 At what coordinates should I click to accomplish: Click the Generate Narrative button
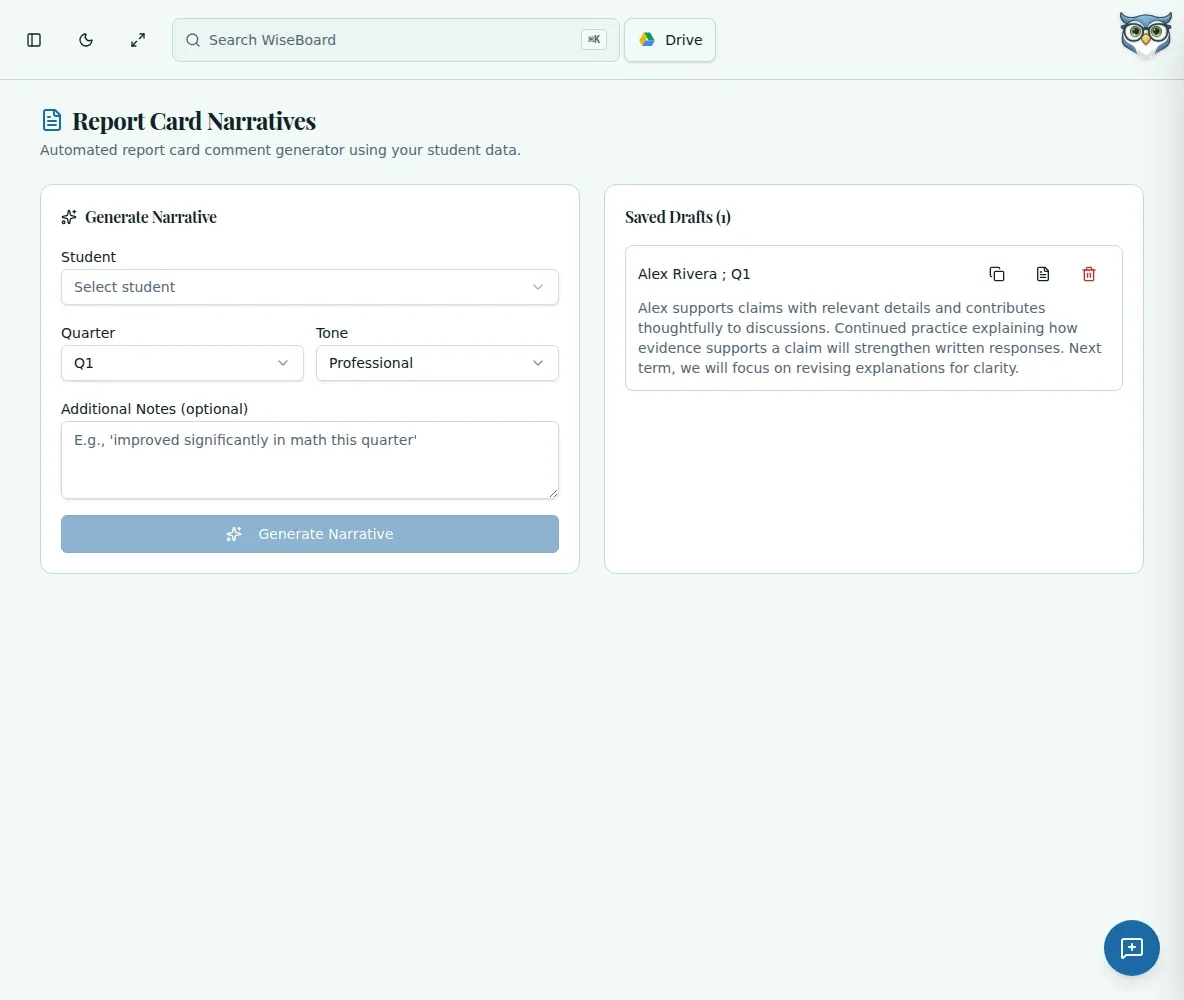coord(310,534)
